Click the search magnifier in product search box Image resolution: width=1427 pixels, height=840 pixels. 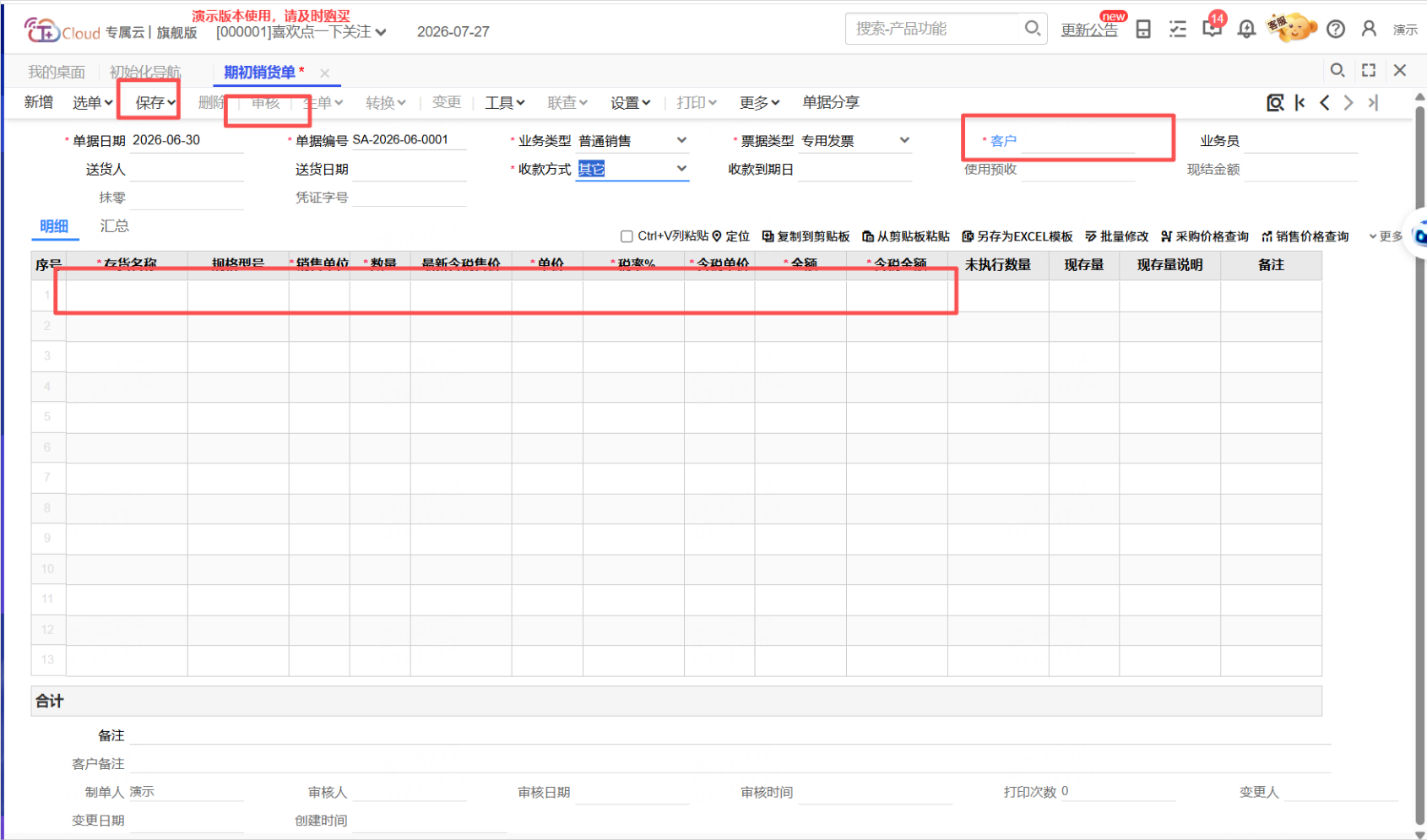(1032, 28)
